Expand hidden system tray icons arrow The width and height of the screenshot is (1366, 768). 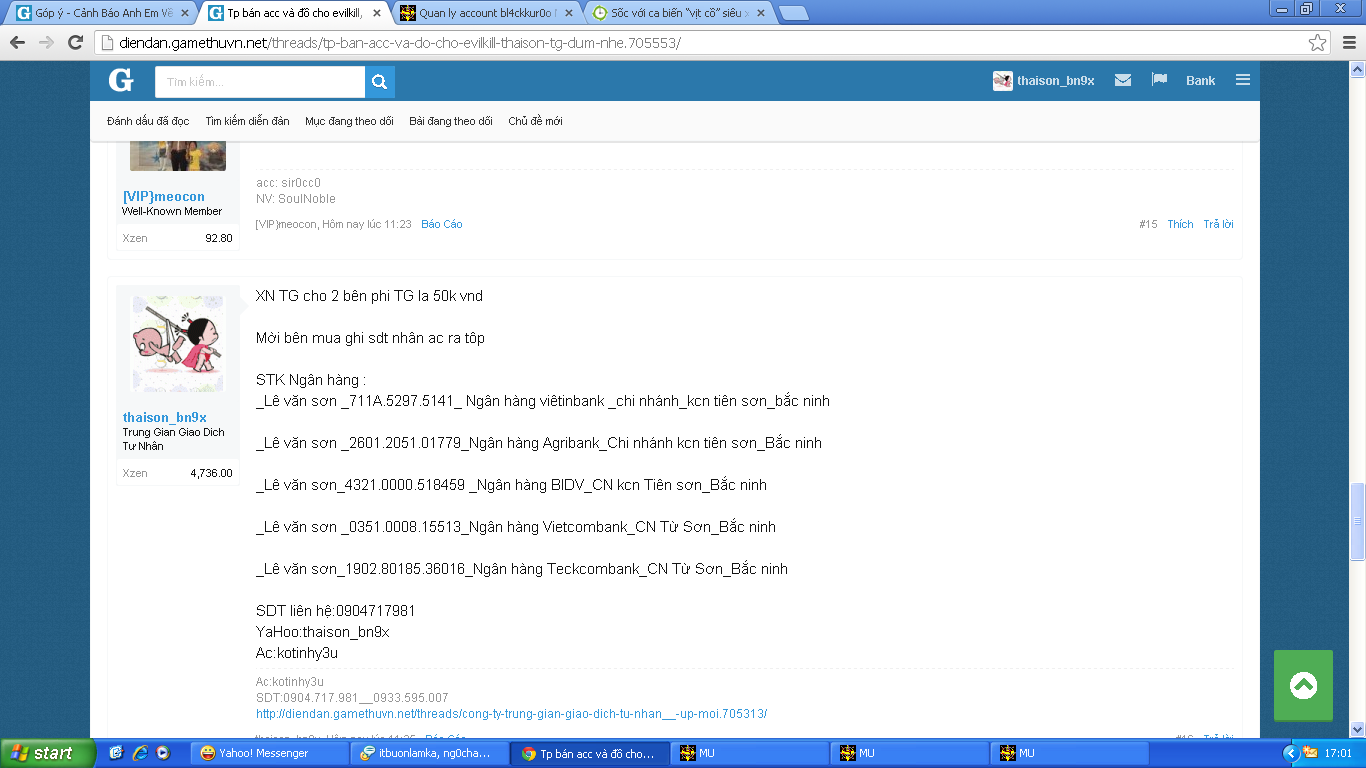coord(1291,753)
